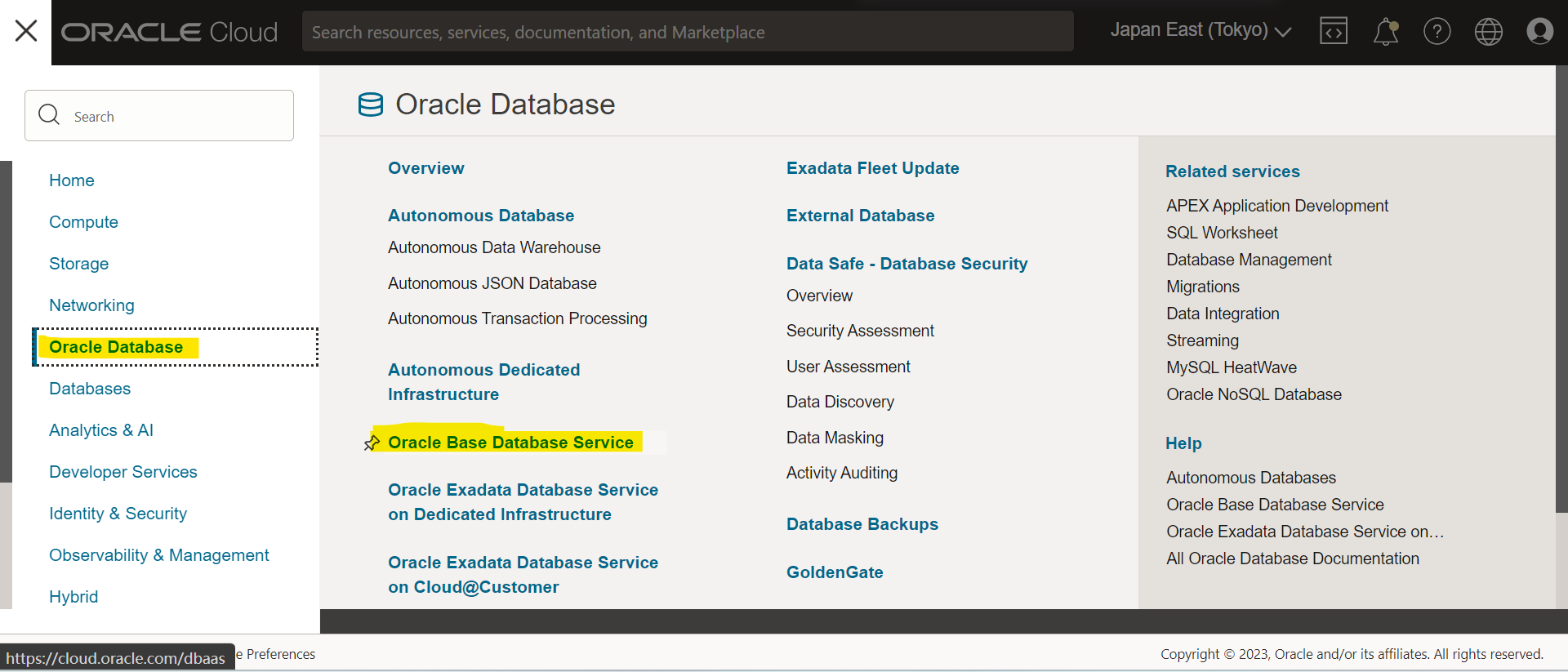Open All Oracle Database Documentation
1568x672 pixels.
pos(1293,559)
